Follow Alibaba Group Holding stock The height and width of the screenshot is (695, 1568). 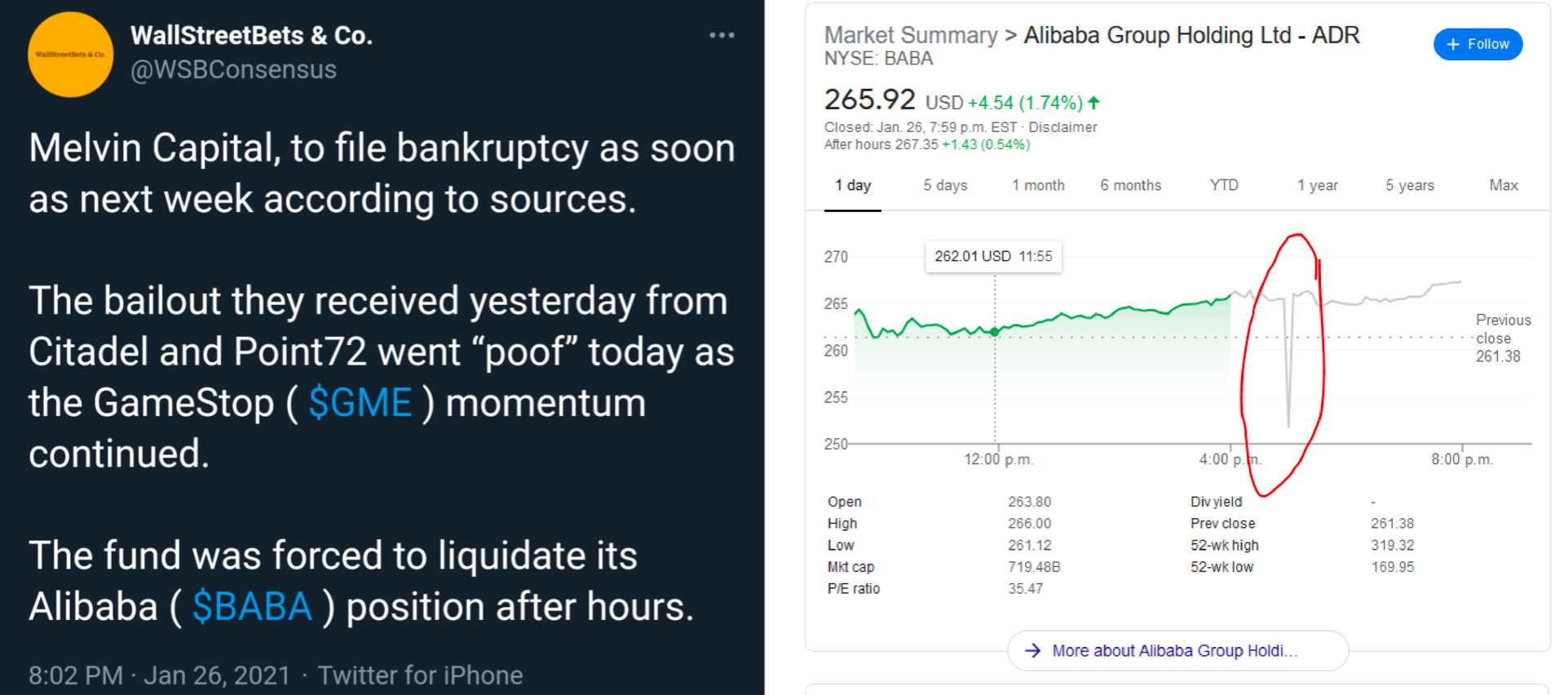click(x=1477, y=44)
